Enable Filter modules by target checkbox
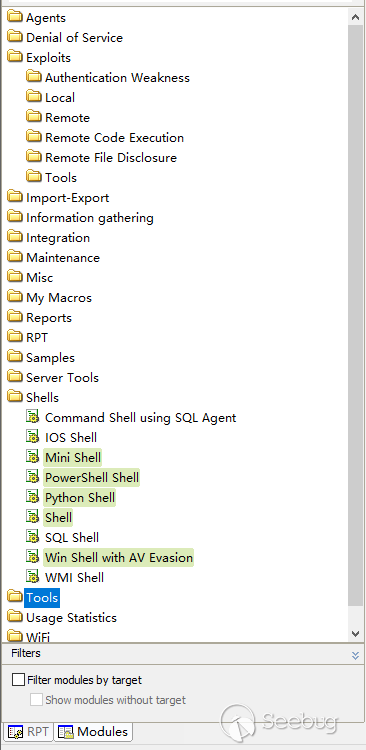 pyautogui.click(x=18, y=680)
